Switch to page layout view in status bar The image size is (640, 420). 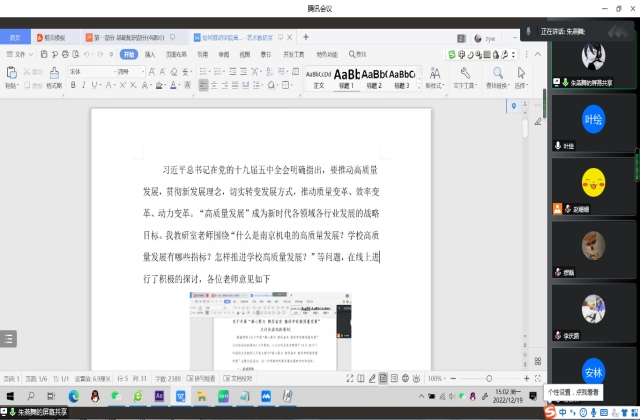pos(385,378)
